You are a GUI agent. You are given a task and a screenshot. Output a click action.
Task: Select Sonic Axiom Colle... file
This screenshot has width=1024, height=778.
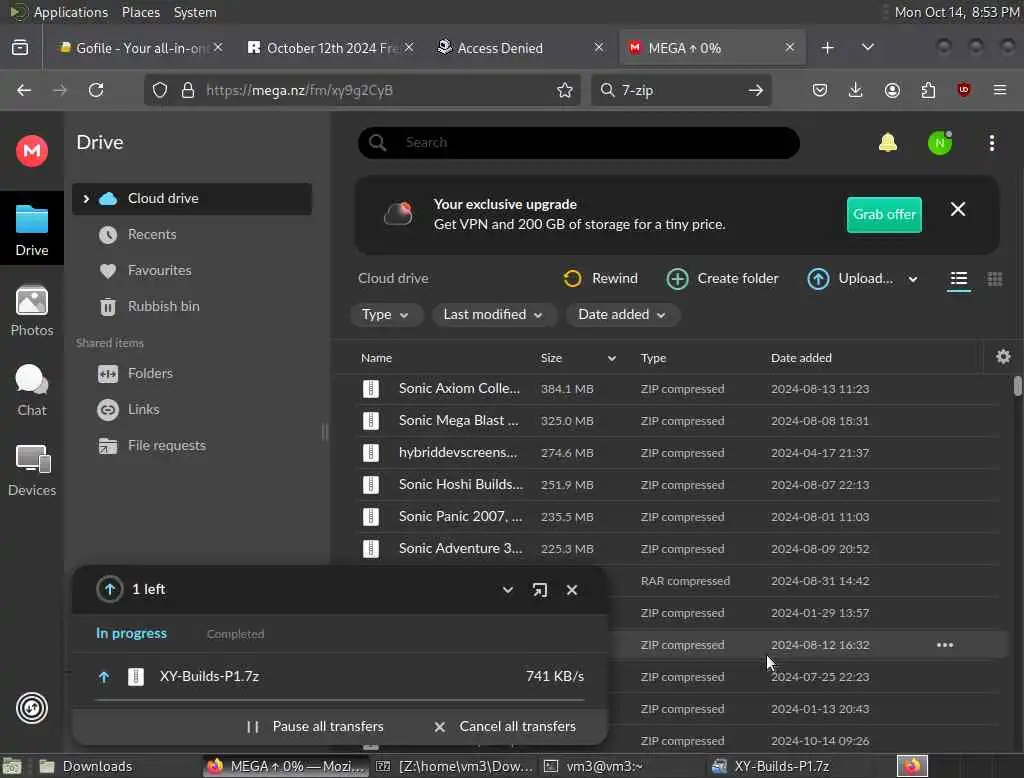[x=678, y=389]
